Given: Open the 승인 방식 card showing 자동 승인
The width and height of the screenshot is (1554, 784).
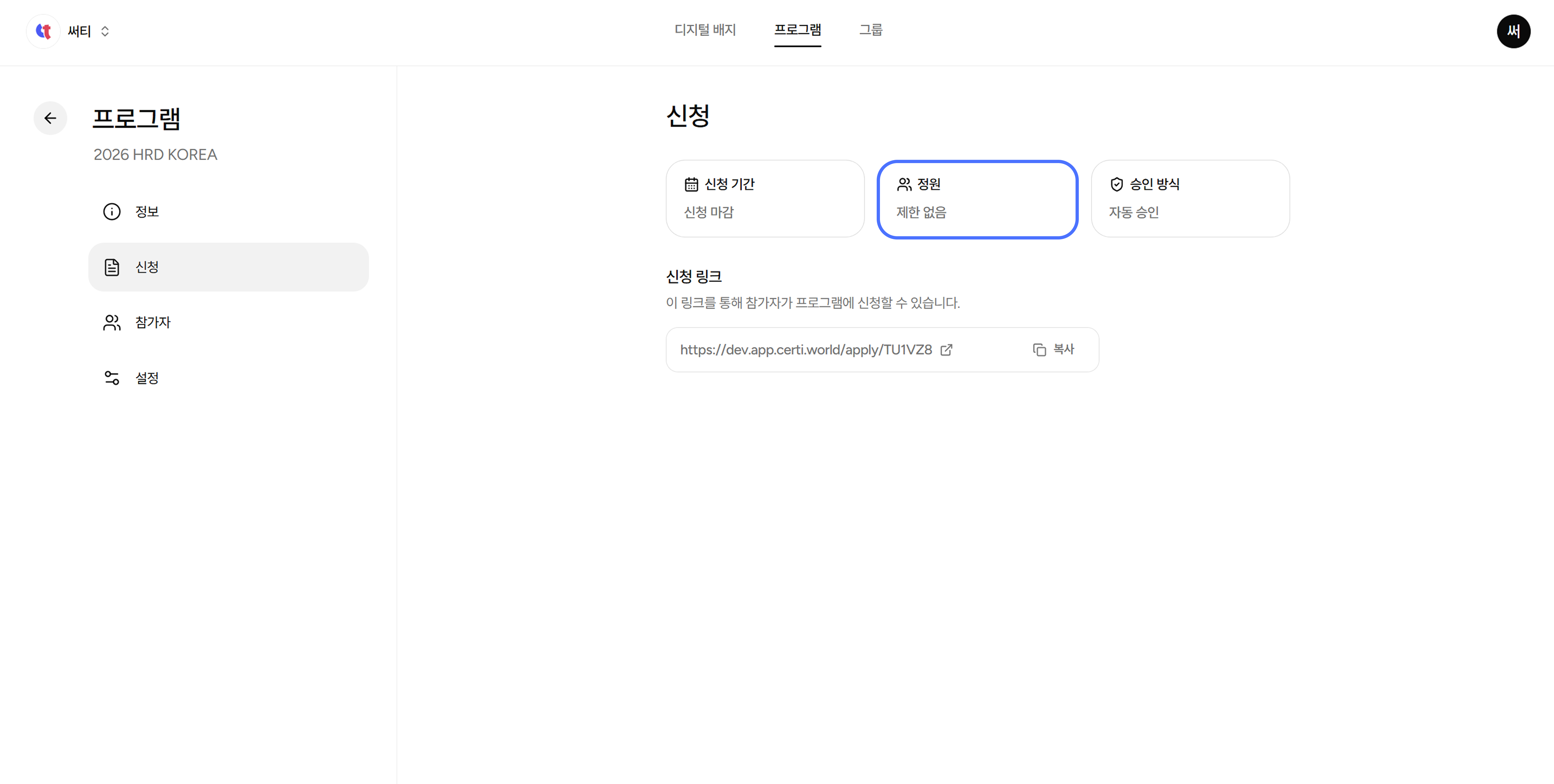Looking at the screenshot, I should point(1190,198).
